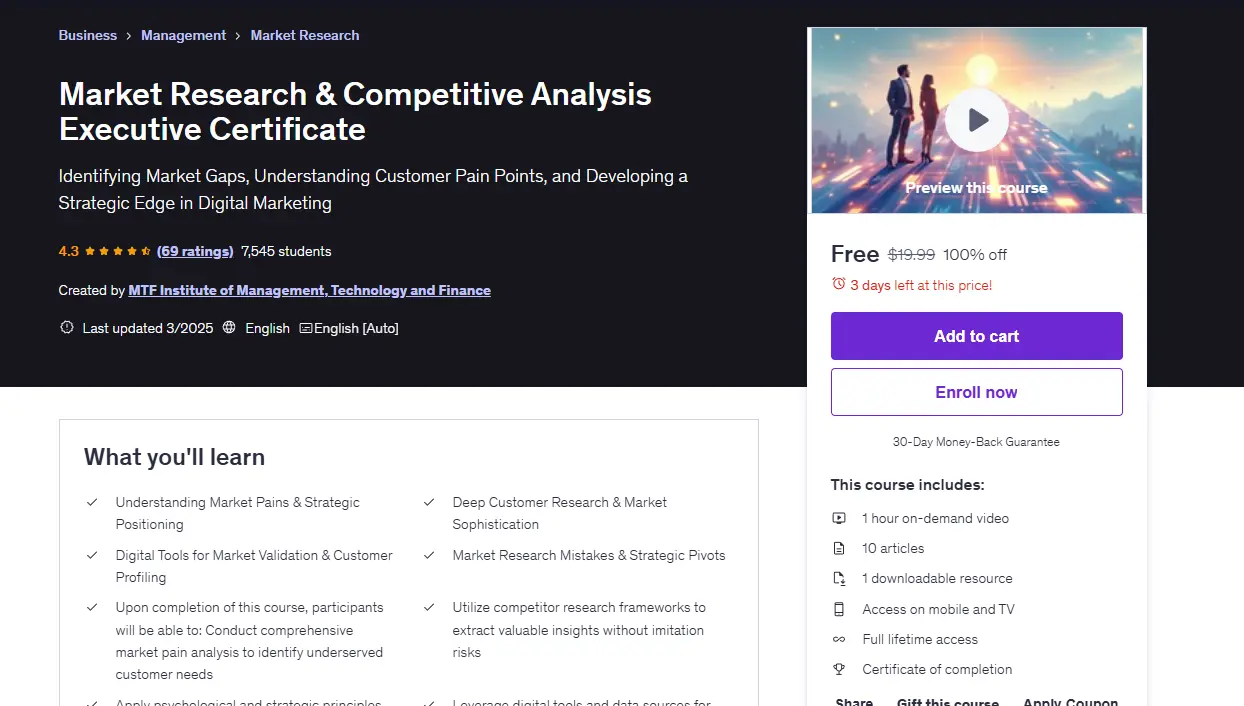Click 1 downloadable resource text
Image resolution: width=1244 pixels, height=706 pixels.
coord(937,578)
